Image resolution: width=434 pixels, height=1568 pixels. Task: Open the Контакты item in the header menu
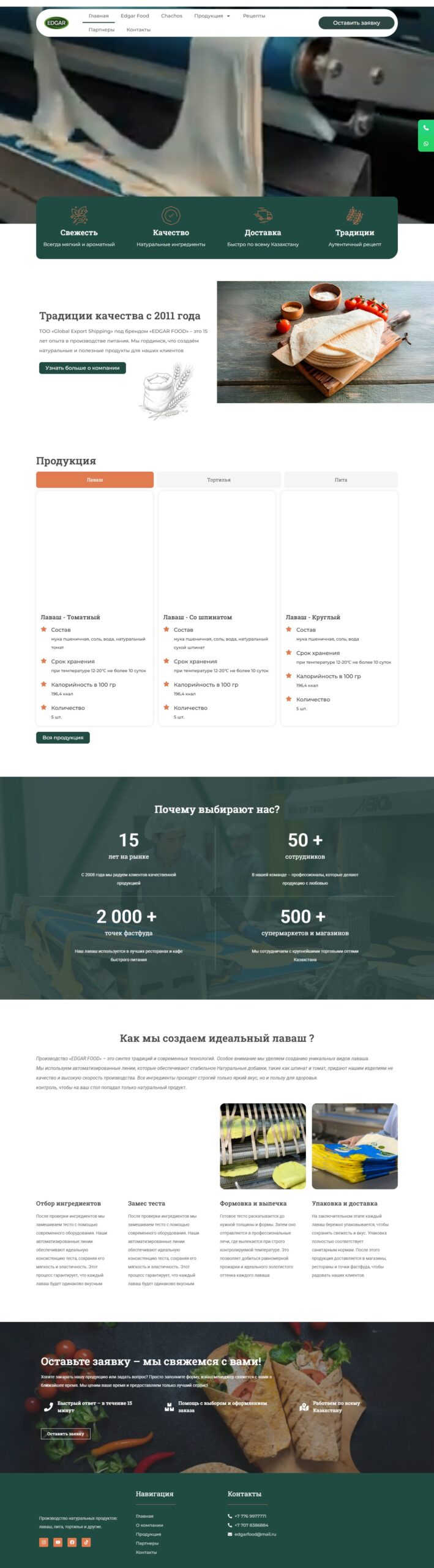[138, 29]
